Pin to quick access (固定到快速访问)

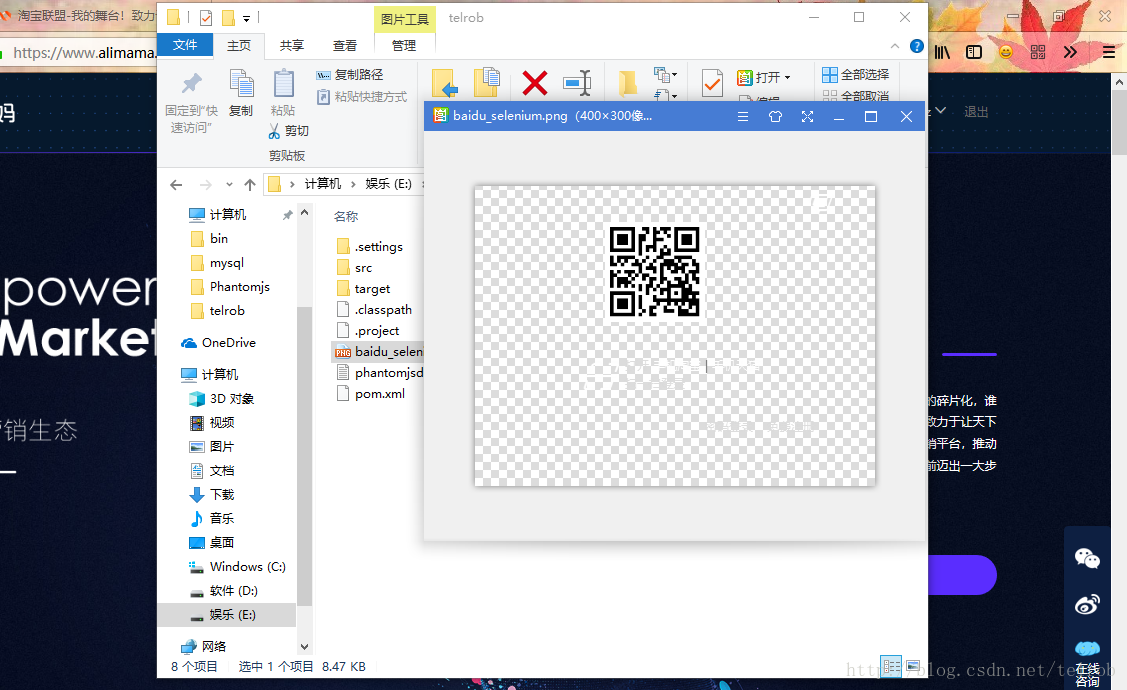tap(191, 103)
